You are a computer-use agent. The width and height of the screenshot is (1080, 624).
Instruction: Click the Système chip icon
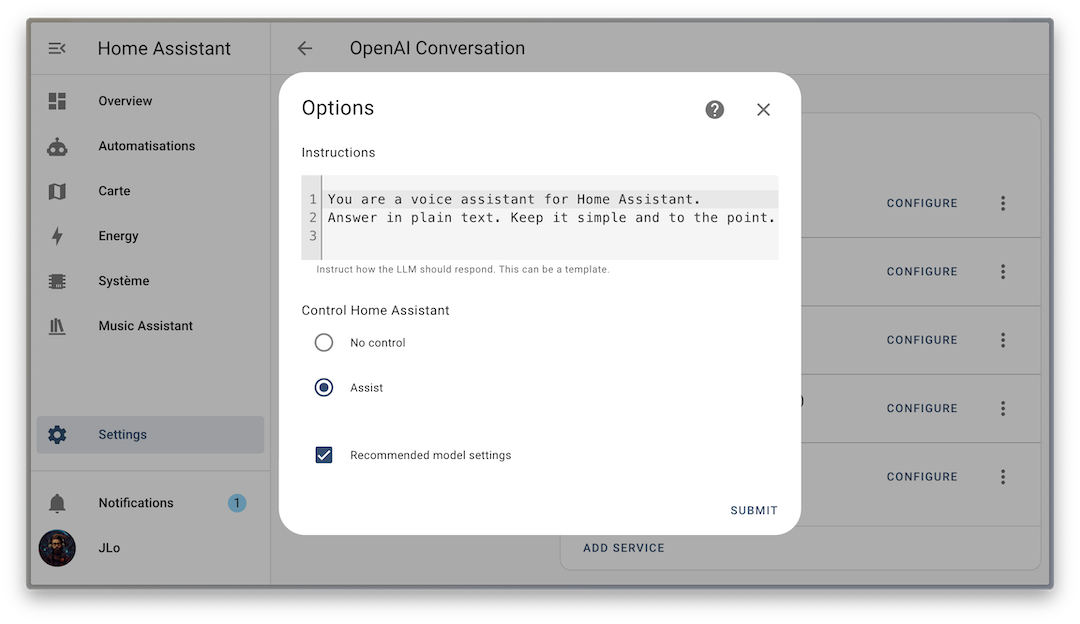[x=57, y=281]
